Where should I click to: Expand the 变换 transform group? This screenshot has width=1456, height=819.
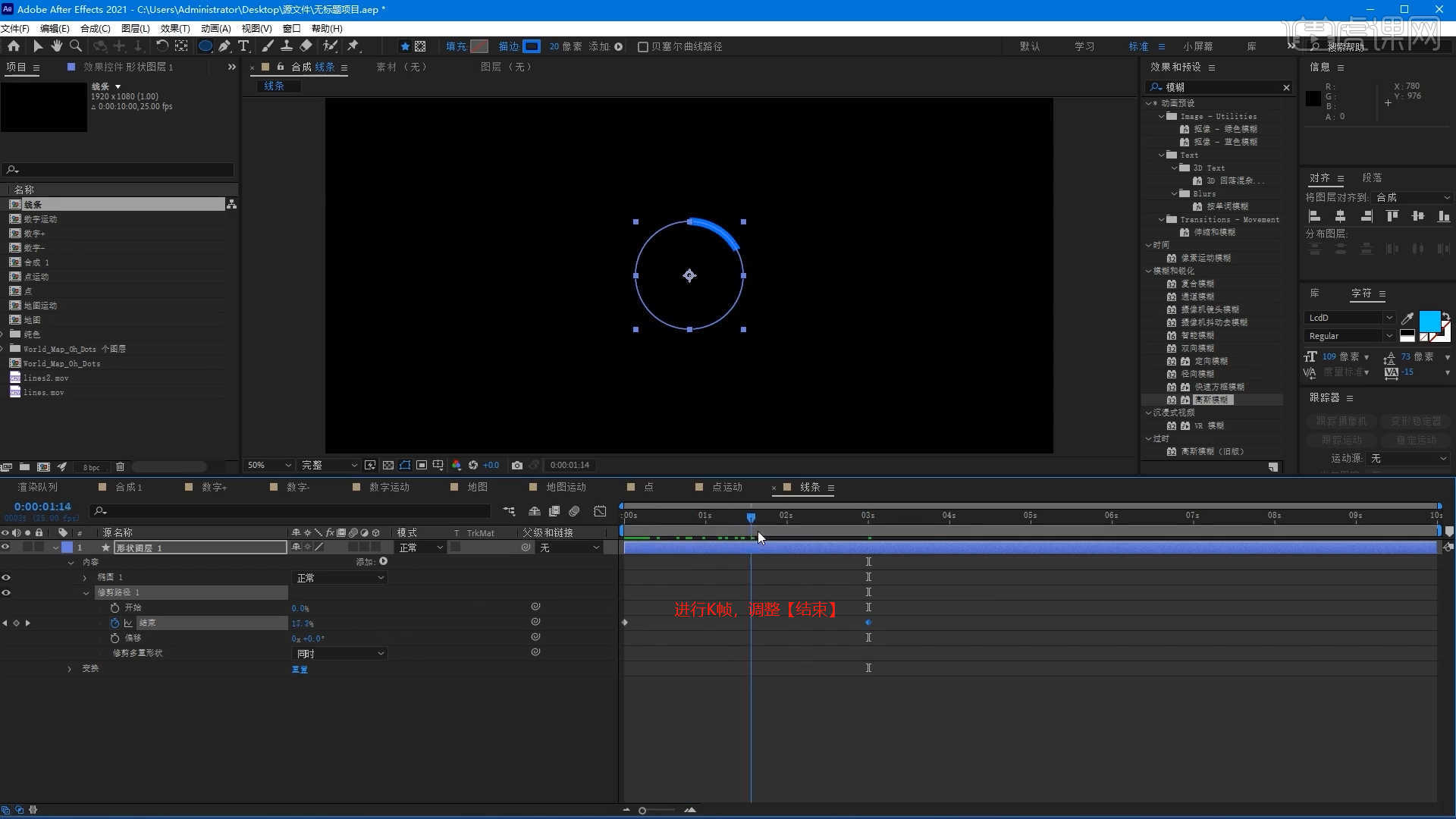tap(70, 669)
